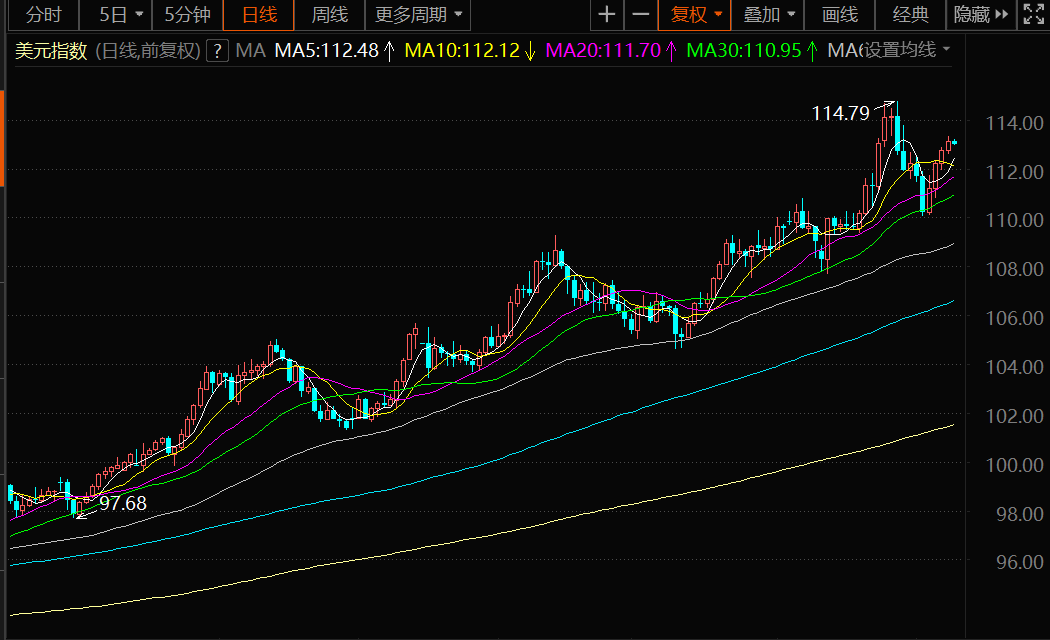1050x640 pixels.
Task: Click the 98.00 price axis label
Action: pos(1019,513)
